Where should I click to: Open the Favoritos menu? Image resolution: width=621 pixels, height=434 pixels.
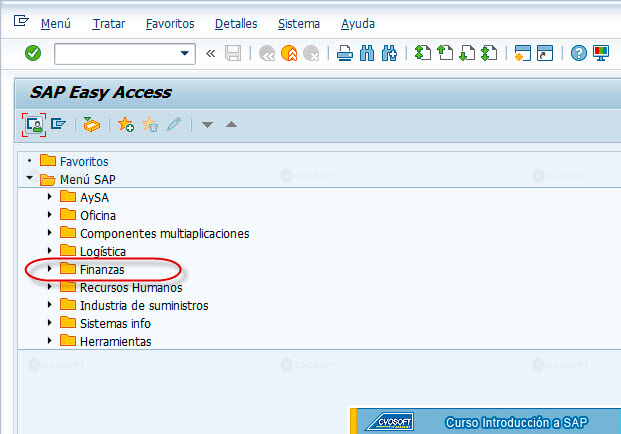point(170,24)
